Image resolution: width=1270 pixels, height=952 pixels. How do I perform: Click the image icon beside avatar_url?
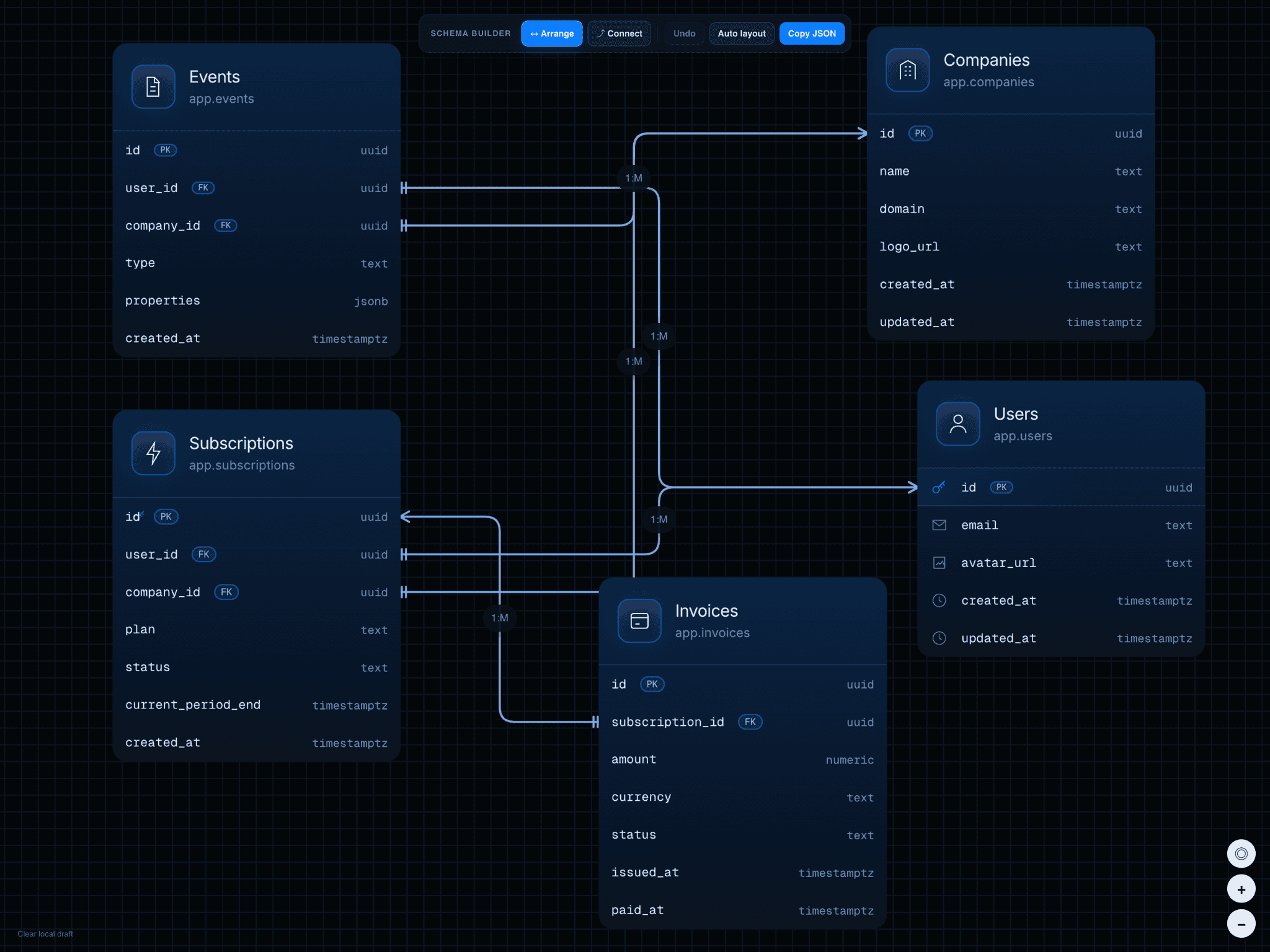coord(939,563)
